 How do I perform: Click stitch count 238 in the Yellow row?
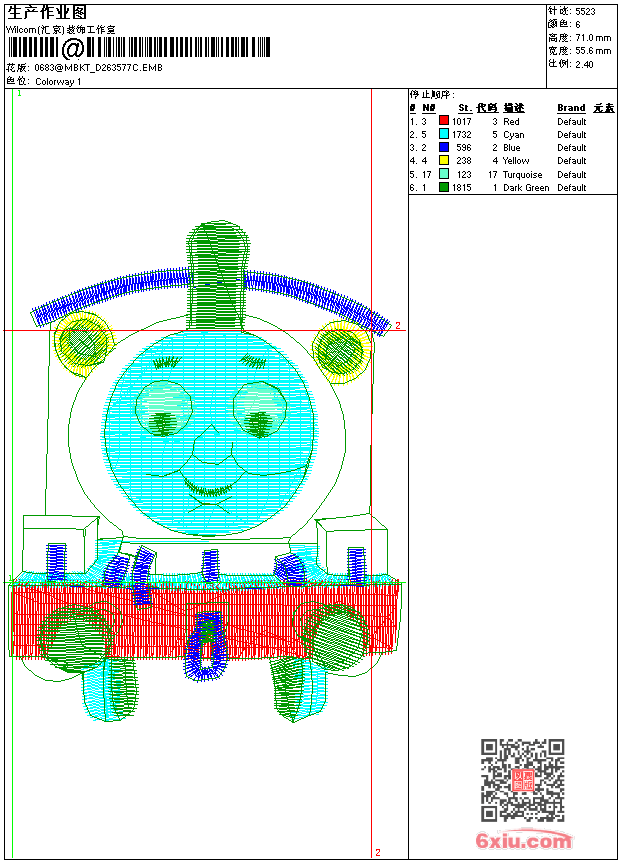coord(464,161)
